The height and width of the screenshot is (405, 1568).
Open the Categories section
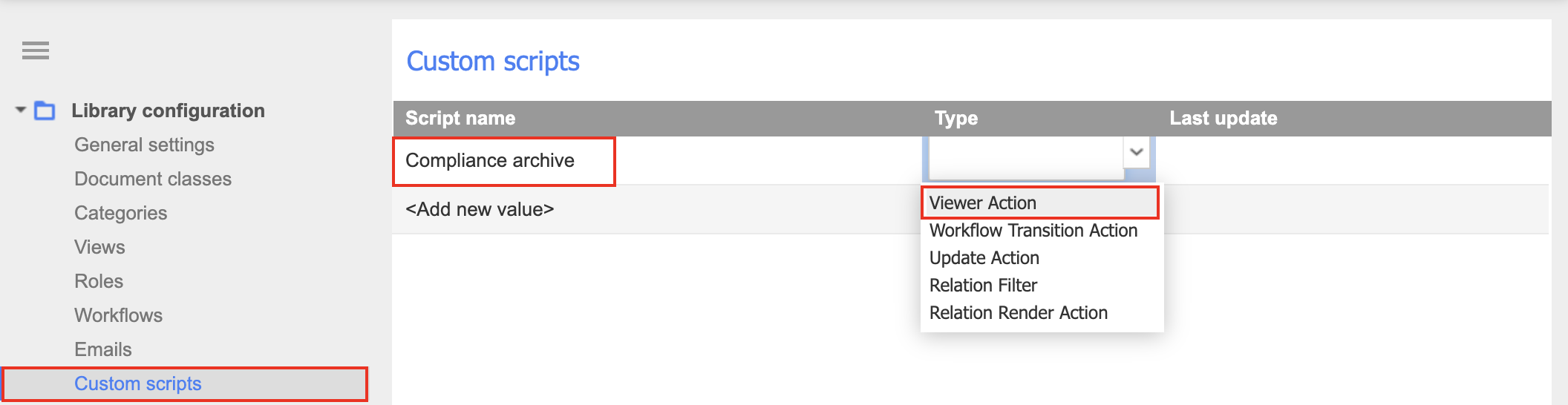click(120, 213)
